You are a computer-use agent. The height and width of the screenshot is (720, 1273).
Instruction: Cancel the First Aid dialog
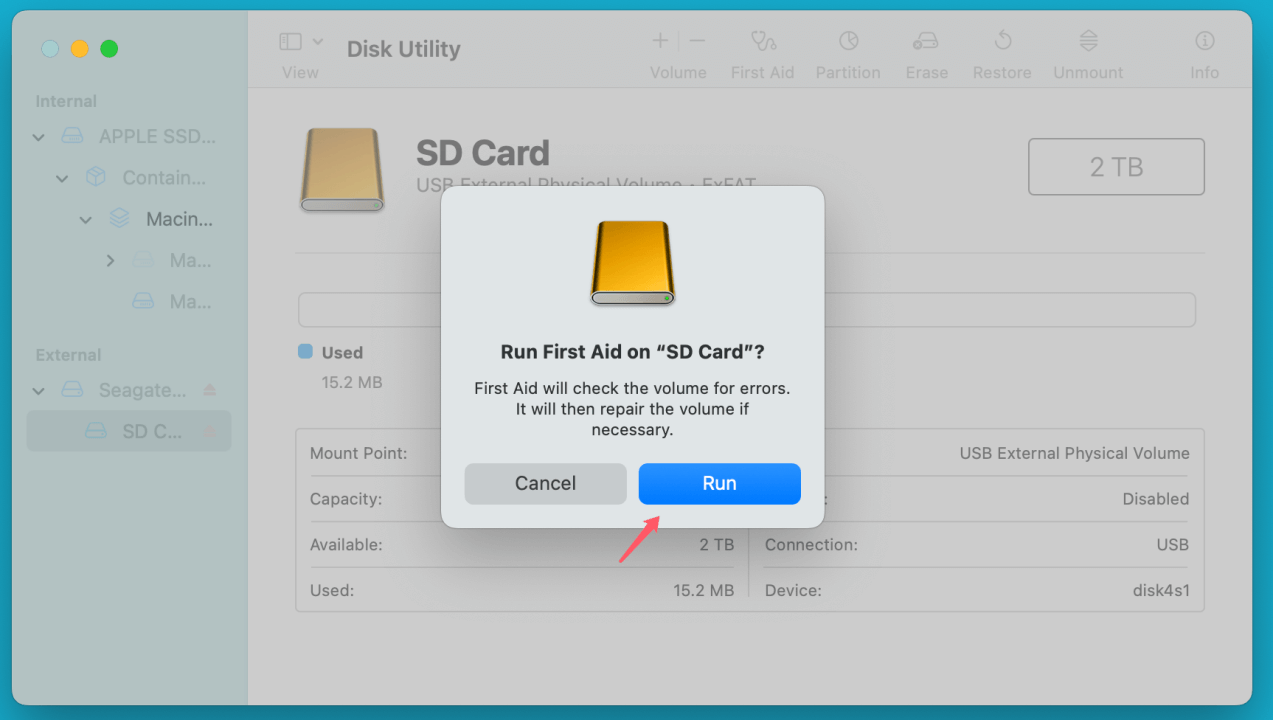tap(545, 484)
